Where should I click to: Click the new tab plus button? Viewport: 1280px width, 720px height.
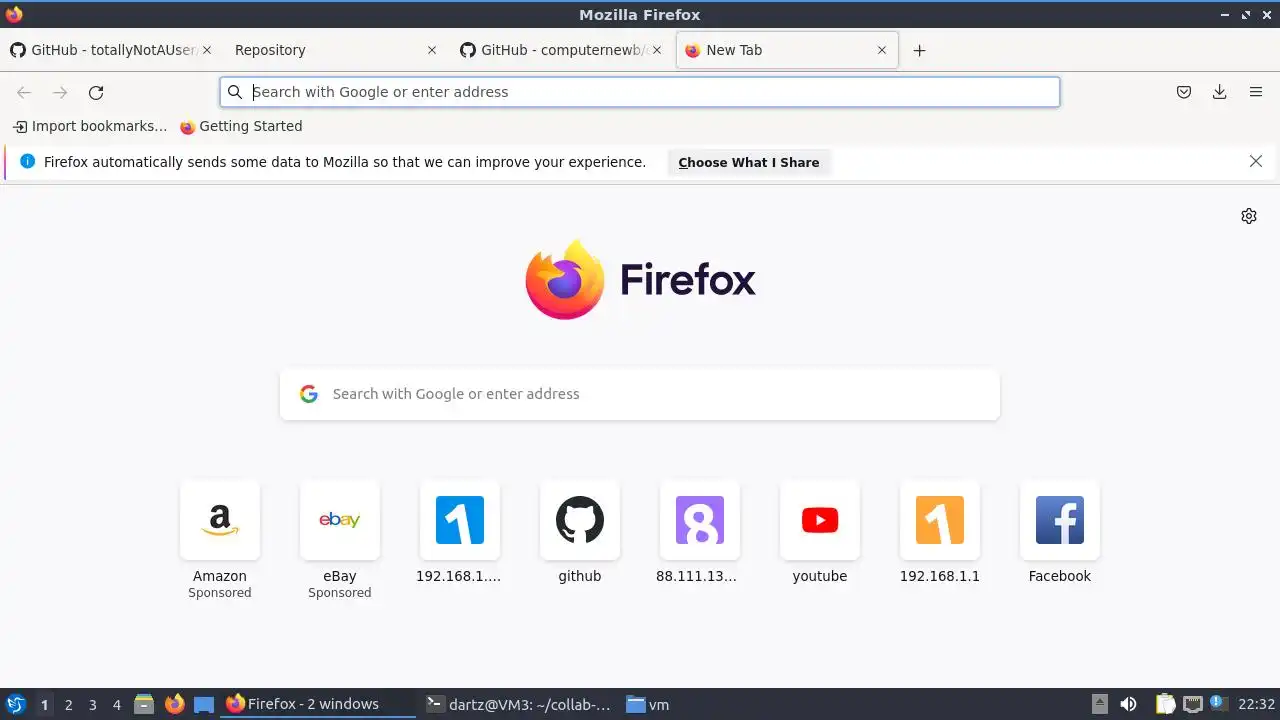click(920, 50)
